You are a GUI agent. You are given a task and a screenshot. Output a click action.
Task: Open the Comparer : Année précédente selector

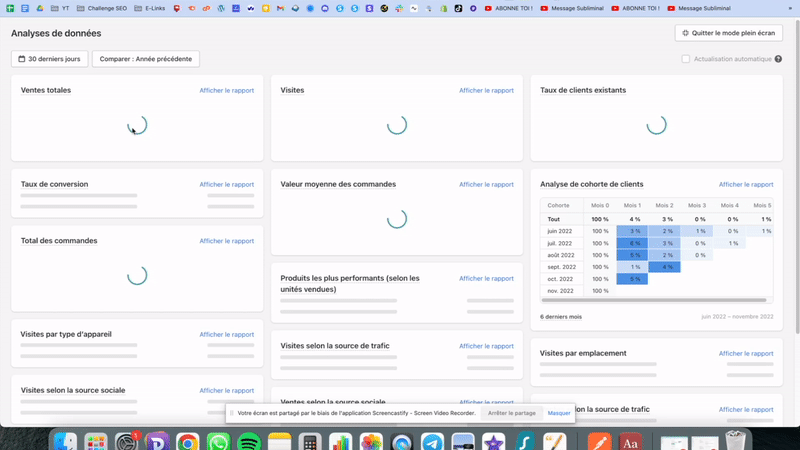click(x=145, y=59)
